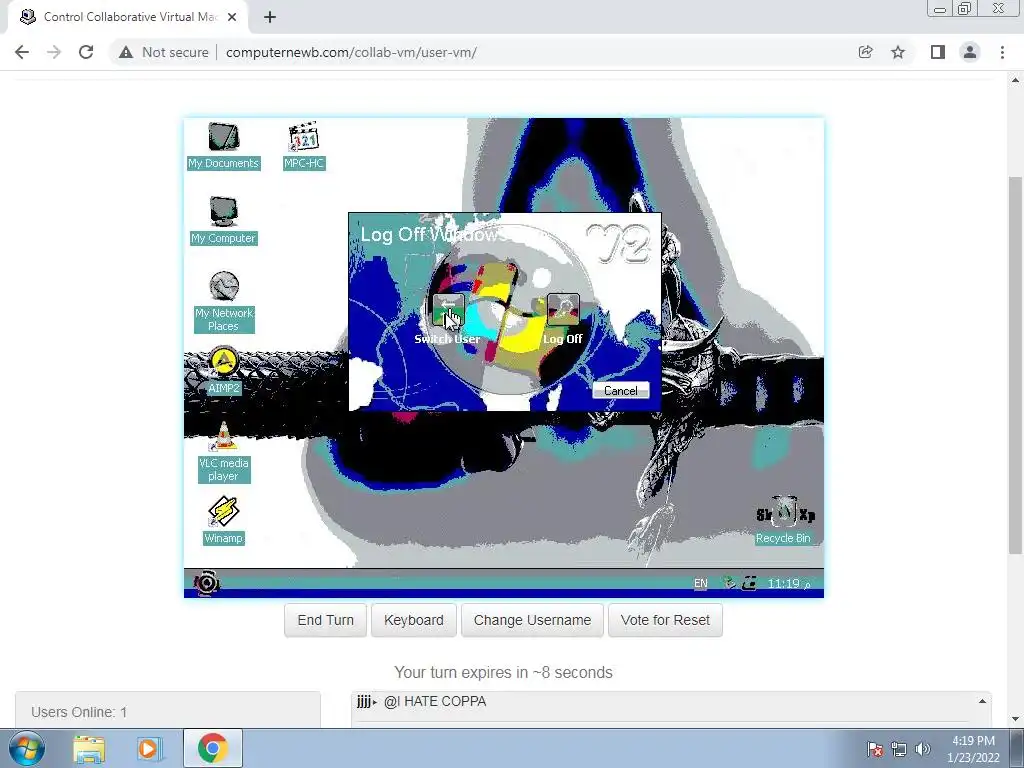Screen dimensions: 1024x768
Task: Click the Switch User icon
Action: (448, 310)
